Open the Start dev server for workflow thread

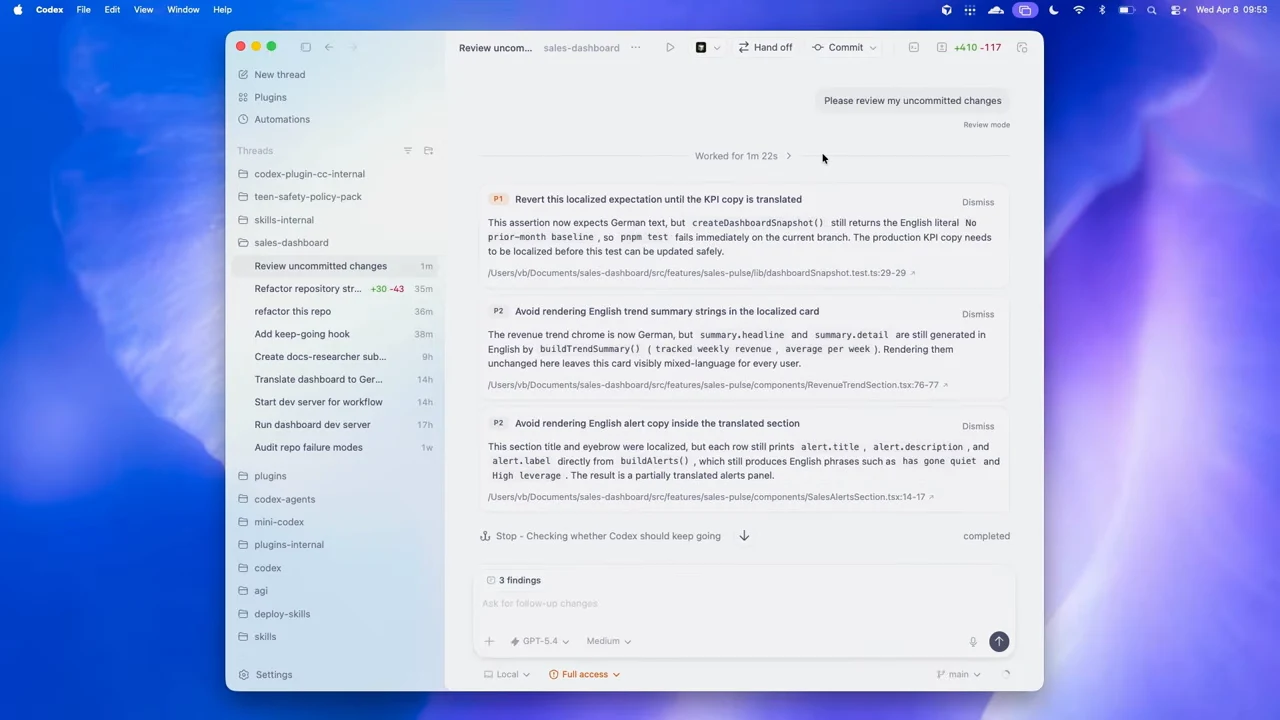(334, 402)
